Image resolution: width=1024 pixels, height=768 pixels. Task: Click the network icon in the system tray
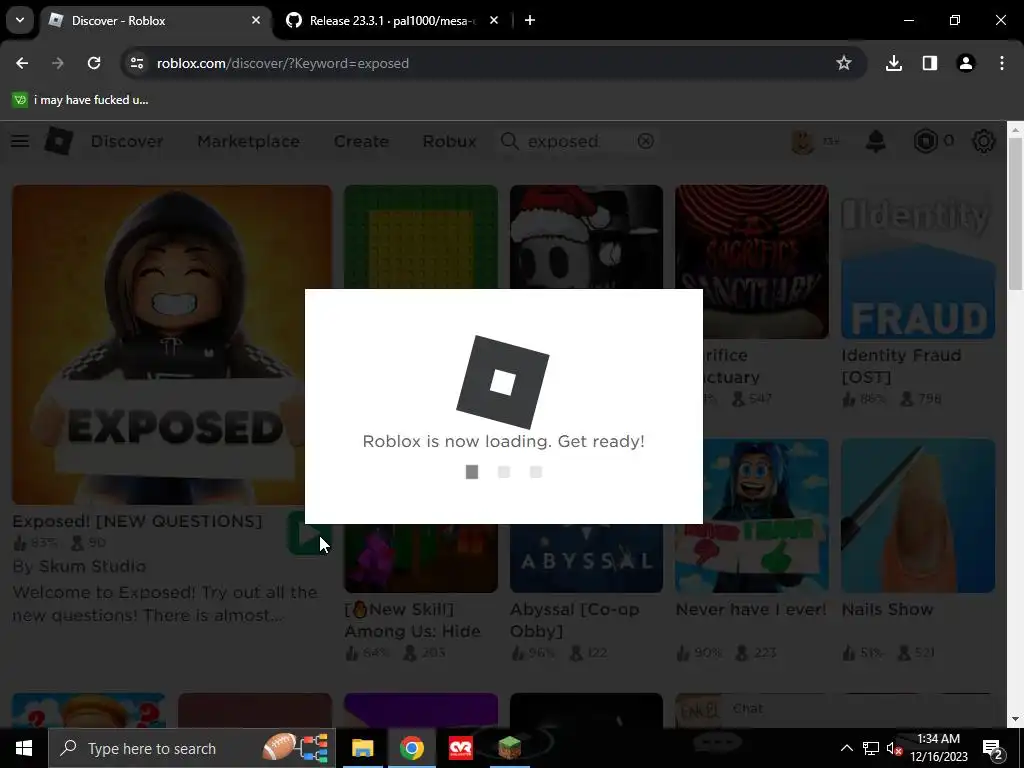[871, 748]
